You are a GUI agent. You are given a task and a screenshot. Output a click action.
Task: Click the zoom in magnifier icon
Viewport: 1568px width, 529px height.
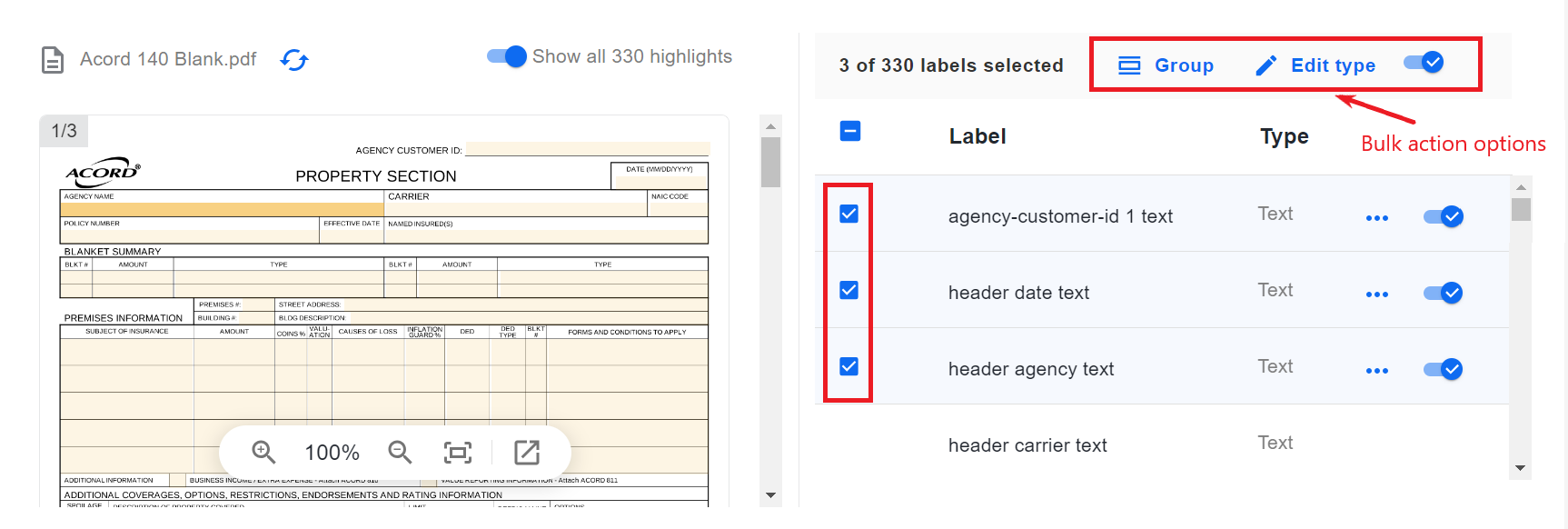263,452
